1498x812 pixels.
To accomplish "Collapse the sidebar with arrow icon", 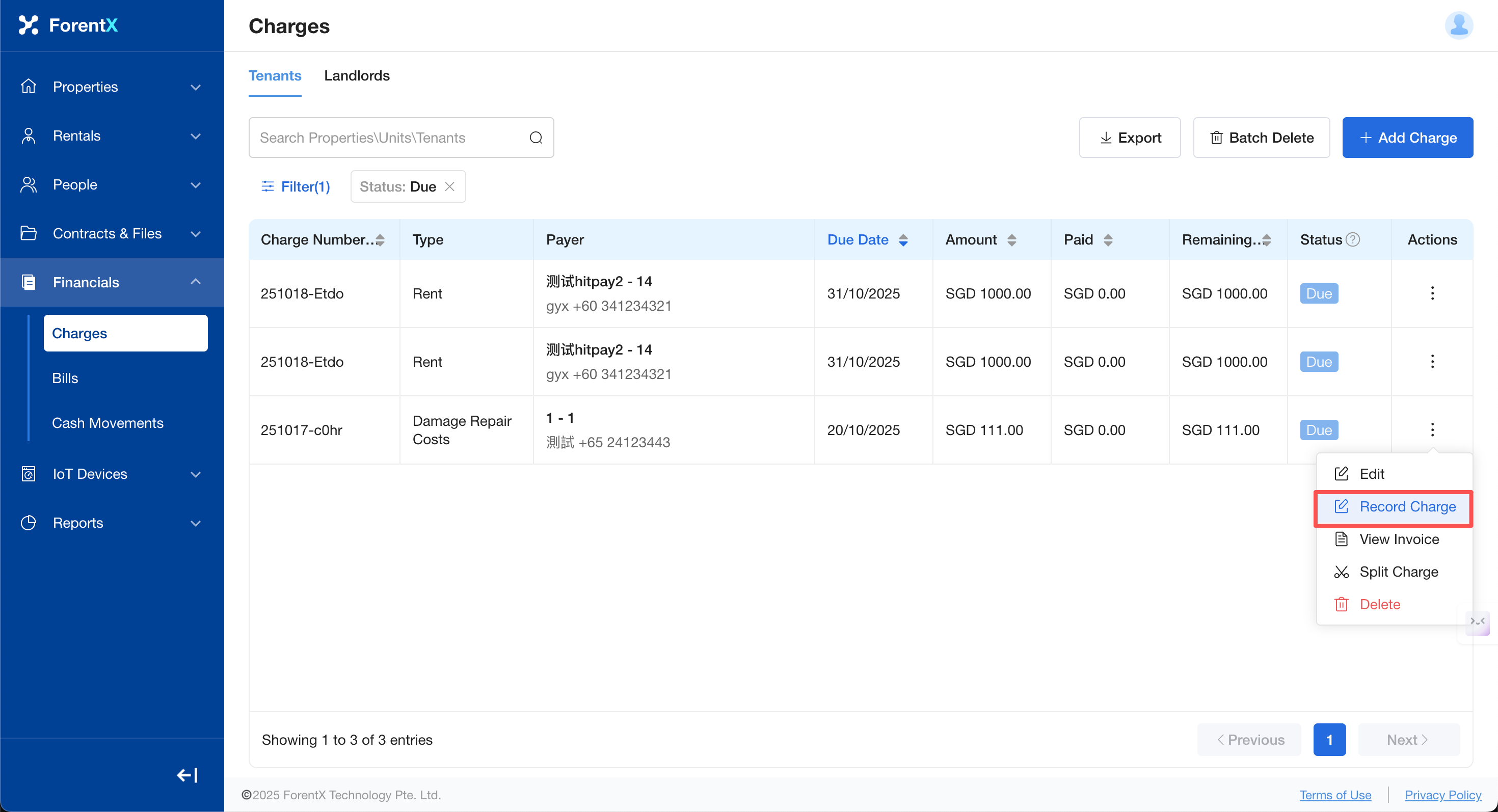I will (x=188, y=775).
